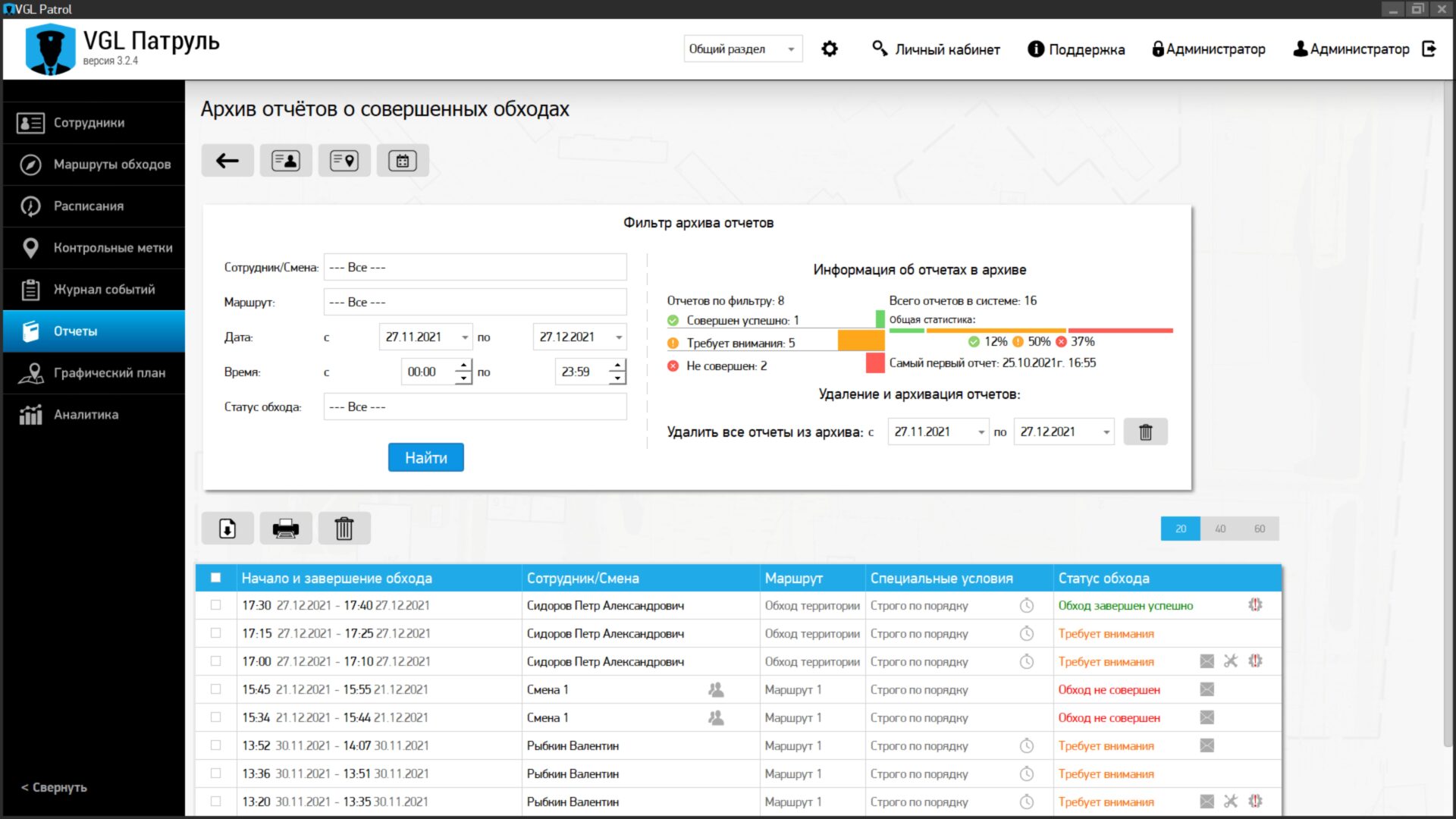Click the trash button beside archive dates

1145,432
